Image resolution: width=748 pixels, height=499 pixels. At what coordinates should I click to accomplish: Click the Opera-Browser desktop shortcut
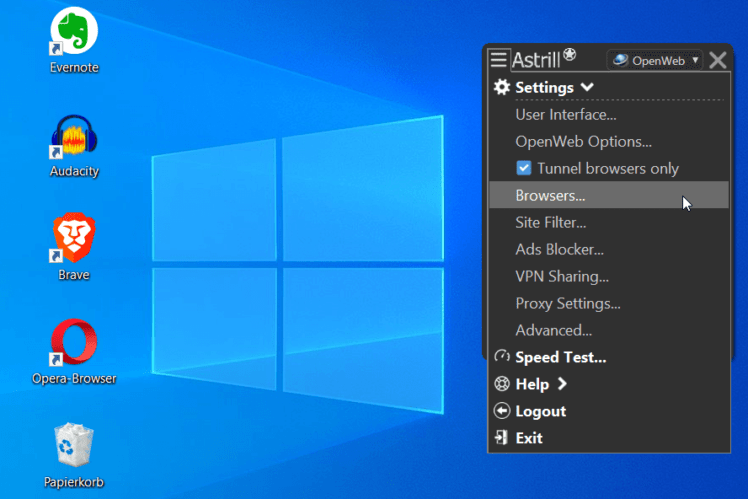(x=74, y=351)
